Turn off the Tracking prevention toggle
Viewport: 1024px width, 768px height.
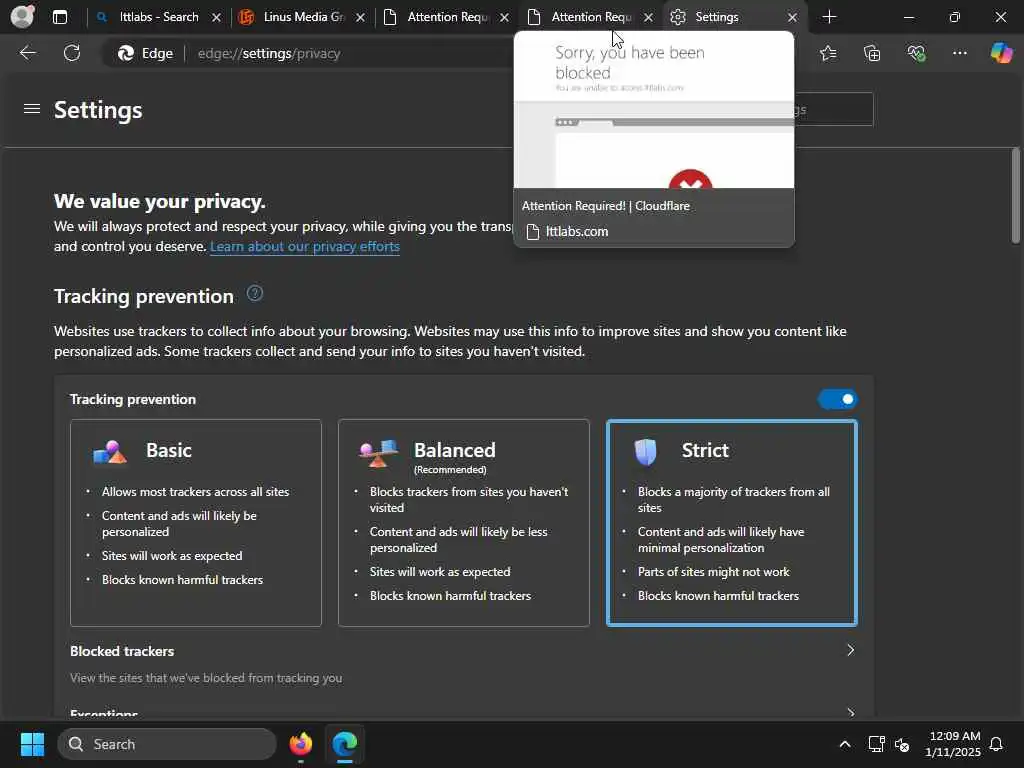(x=837, y=399)
